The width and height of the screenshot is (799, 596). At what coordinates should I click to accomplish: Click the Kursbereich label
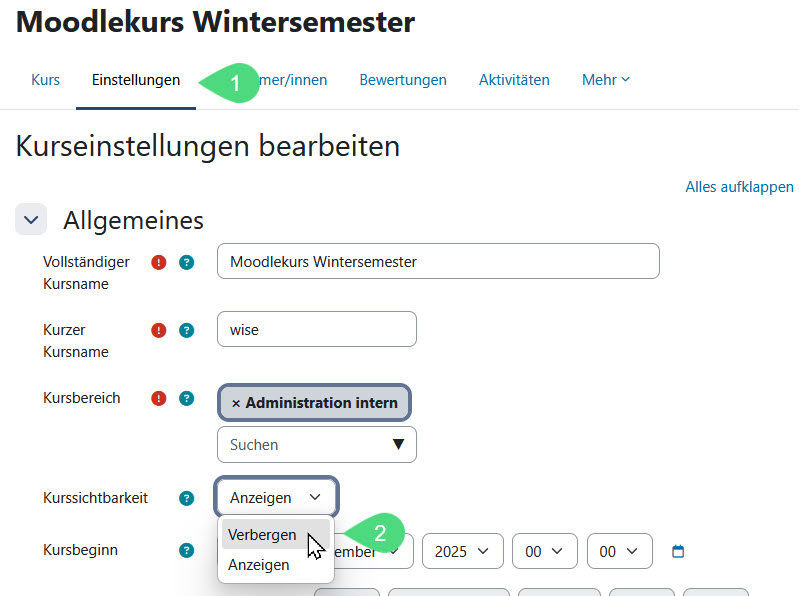pos(82,398)
